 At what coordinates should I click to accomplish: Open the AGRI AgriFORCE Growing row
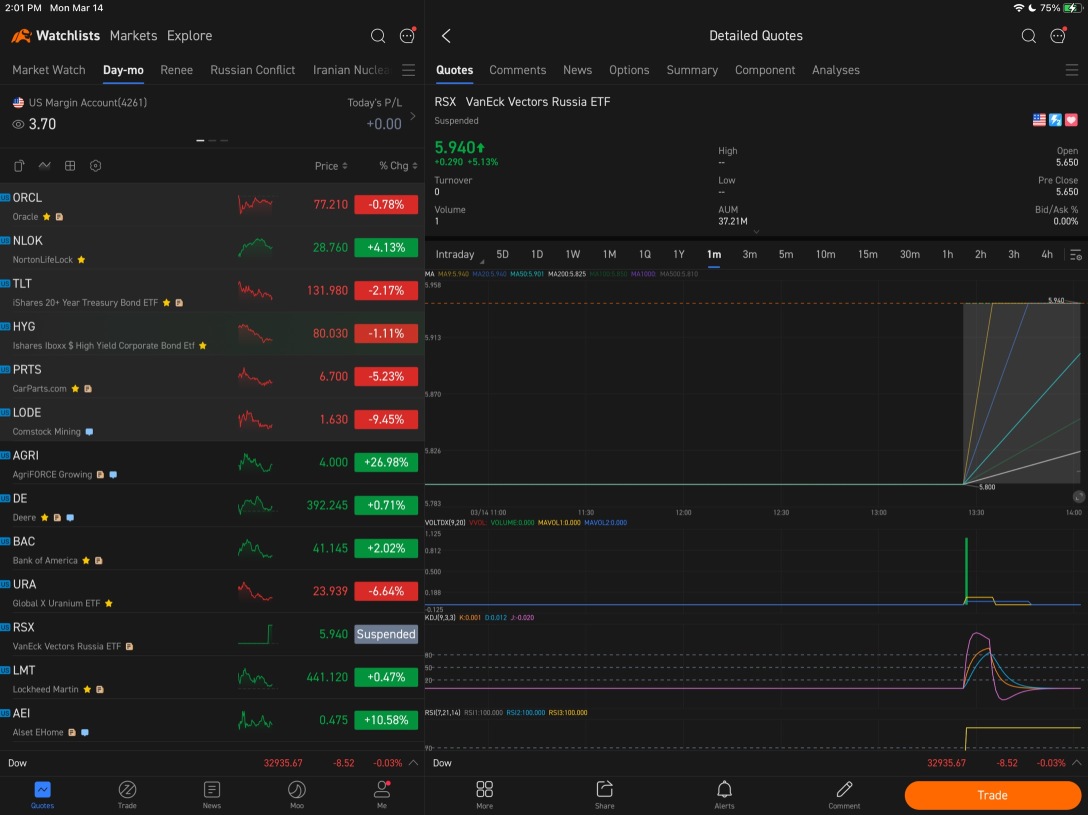click(x=212, y=463)
